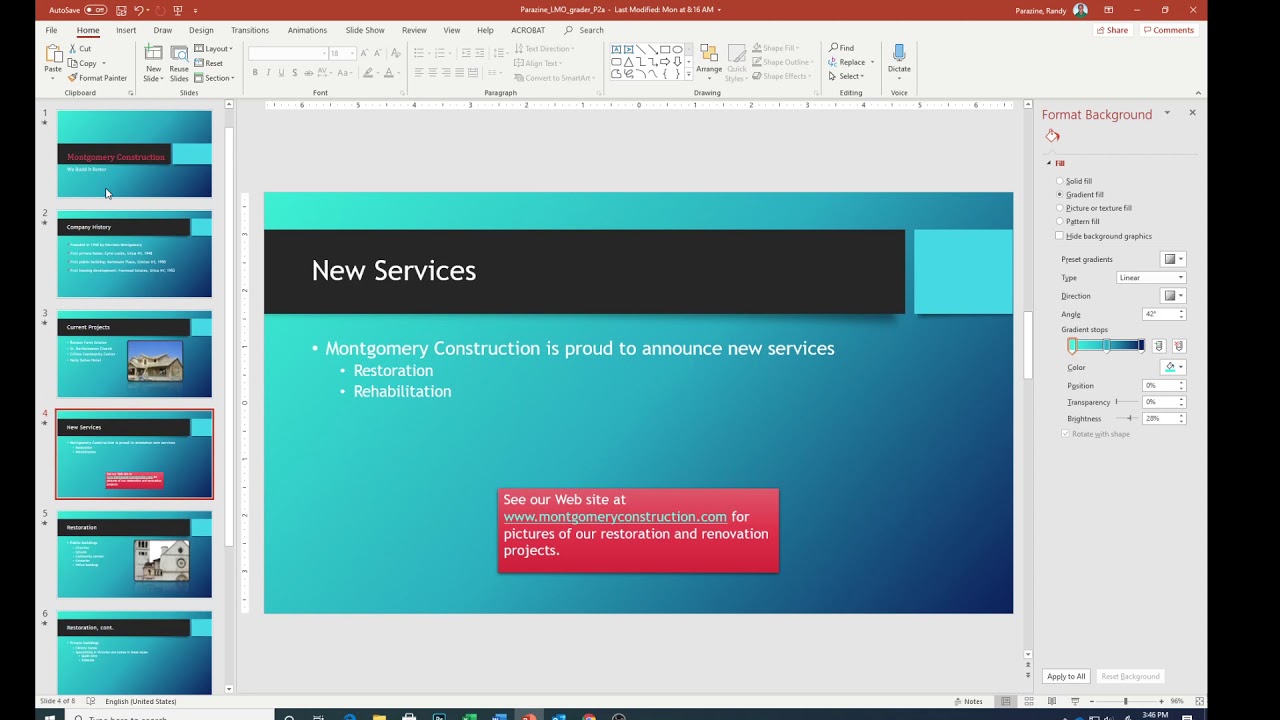Switch to the Insert tab
The image size is (1280, 720).
(x=126, y=30)
